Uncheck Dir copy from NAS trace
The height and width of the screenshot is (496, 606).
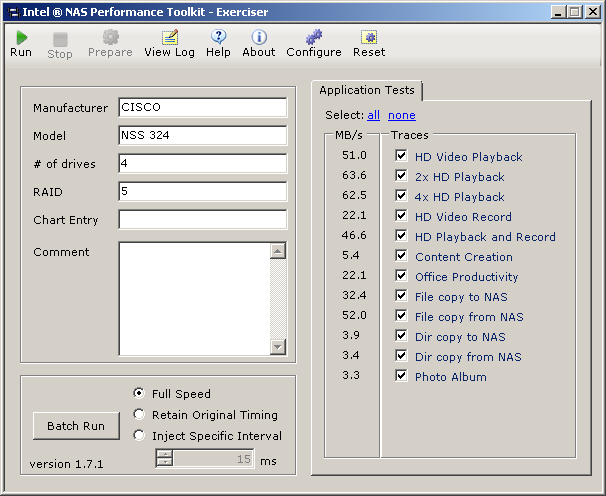coord(401,356)
